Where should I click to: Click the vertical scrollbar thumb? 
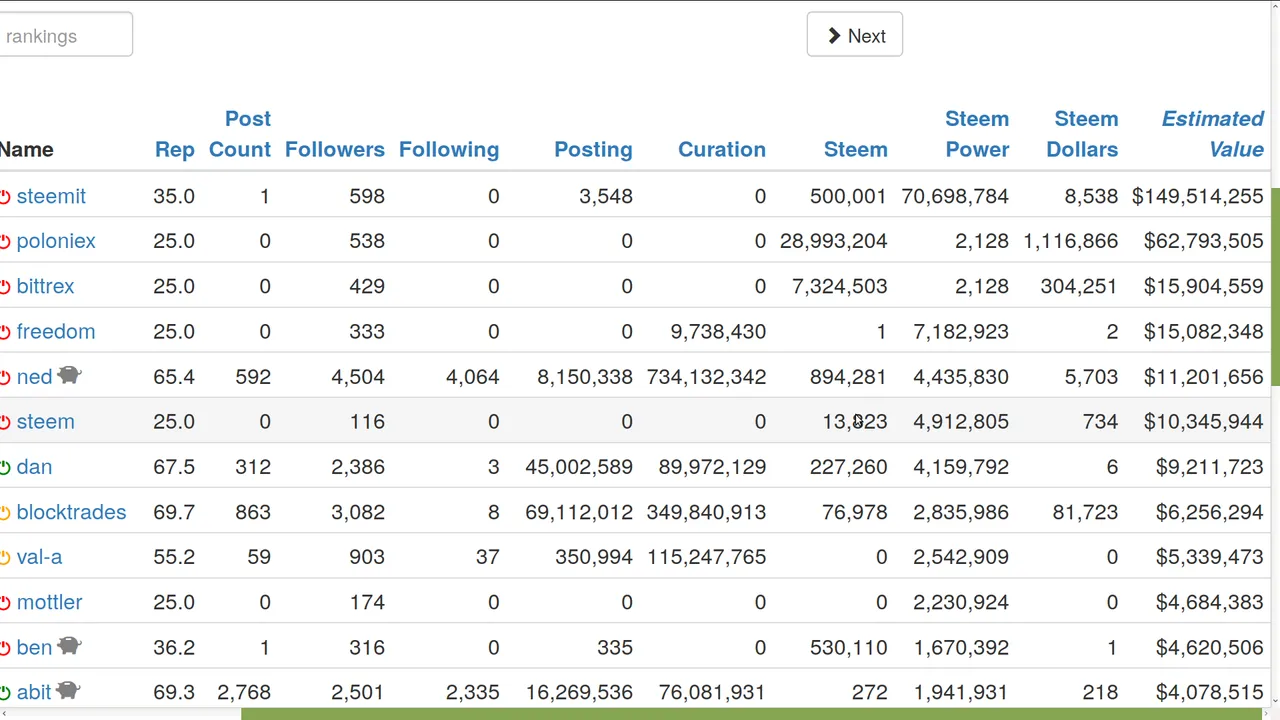click(1275, 287)
